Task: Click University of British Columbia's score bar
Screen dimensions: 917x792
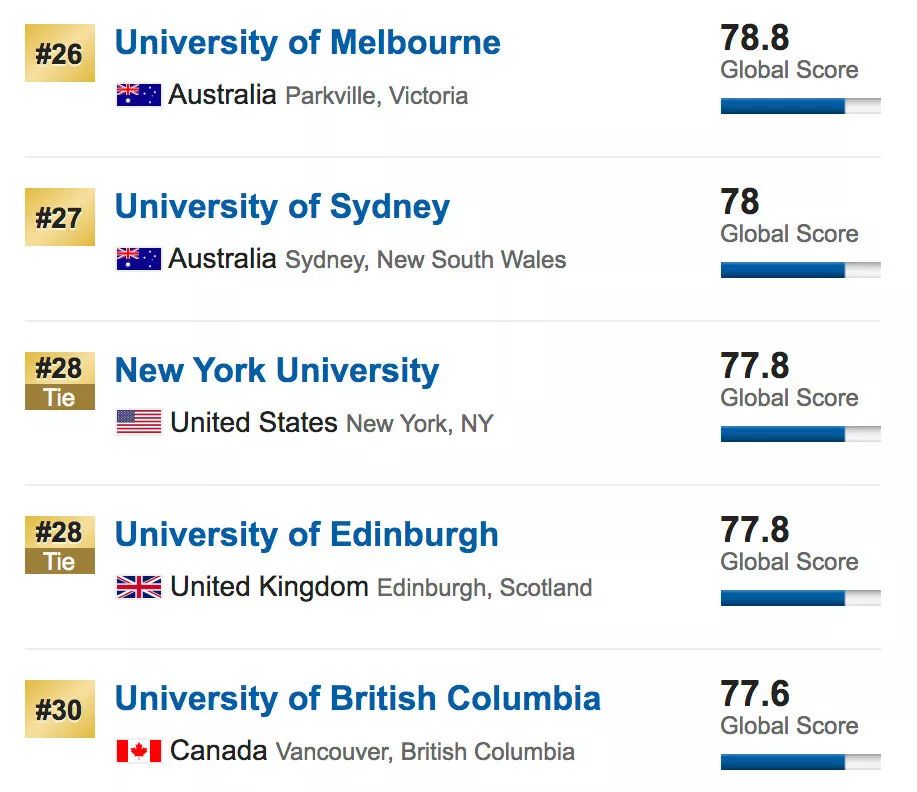Action: pyautogui.click(x=801, y=762)
